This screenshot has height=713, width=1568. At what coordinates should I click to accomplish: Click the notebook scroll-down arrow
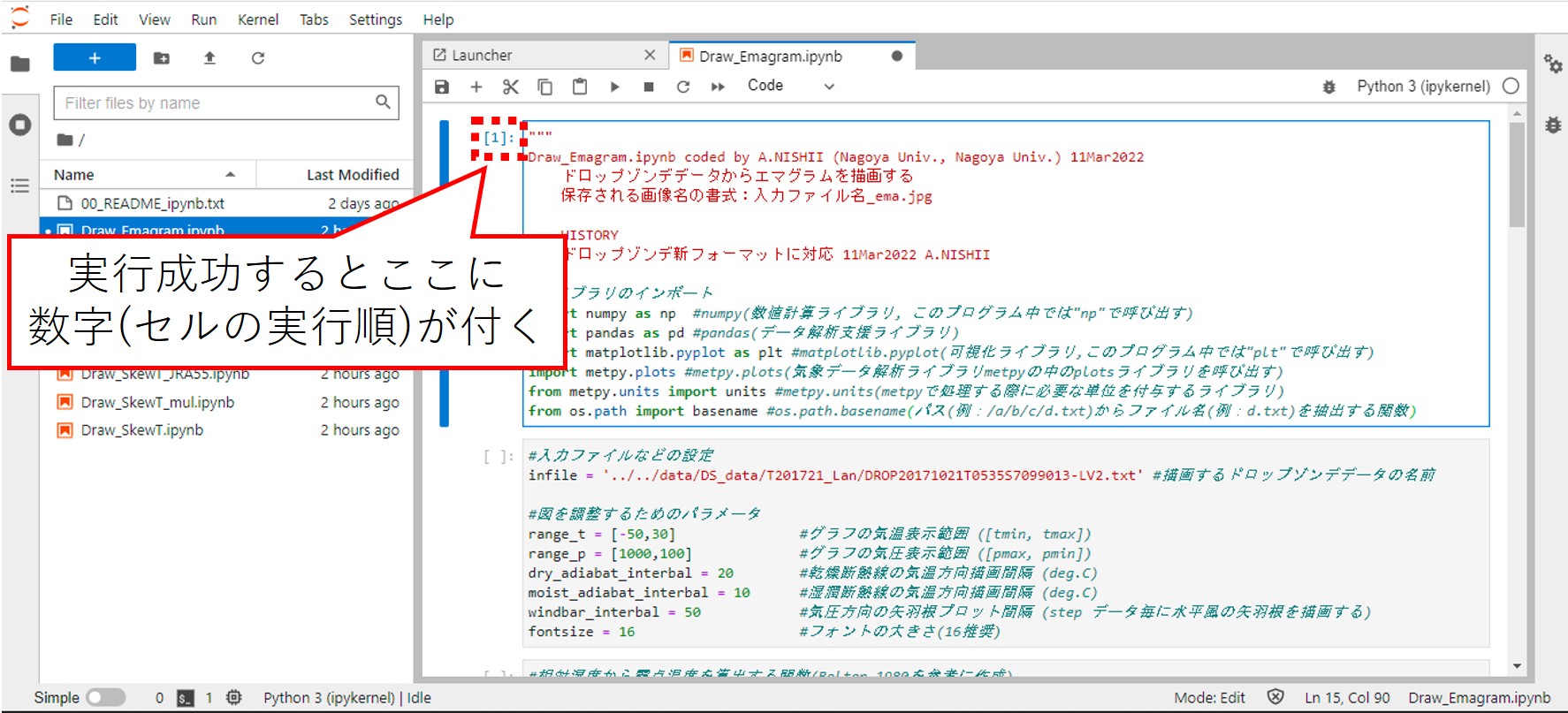(x=1517, y=665)
